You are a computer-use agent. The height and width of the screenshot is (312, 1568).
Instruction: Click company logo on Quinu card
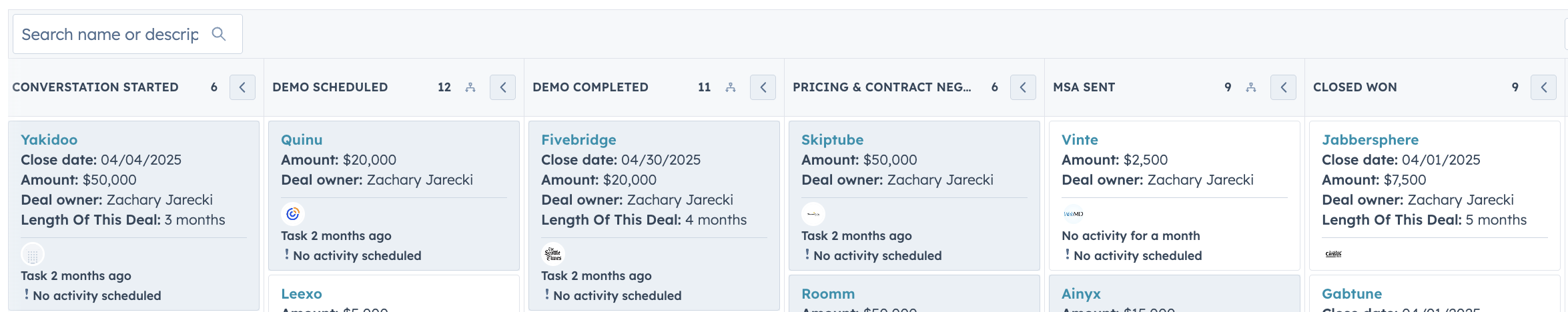pyautogui.click(x=293, y=214)
